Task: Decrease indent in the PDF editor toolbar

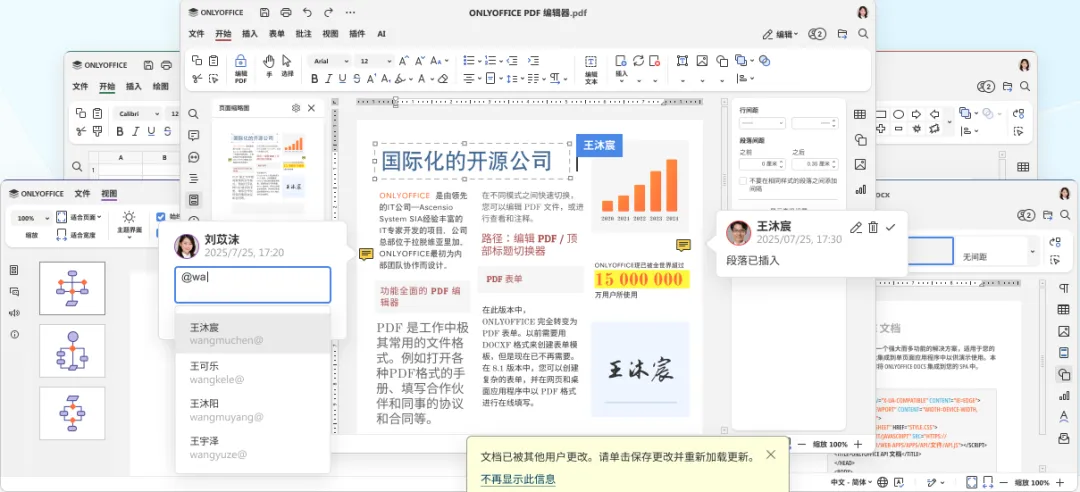Action: click(x=512, y=61)
